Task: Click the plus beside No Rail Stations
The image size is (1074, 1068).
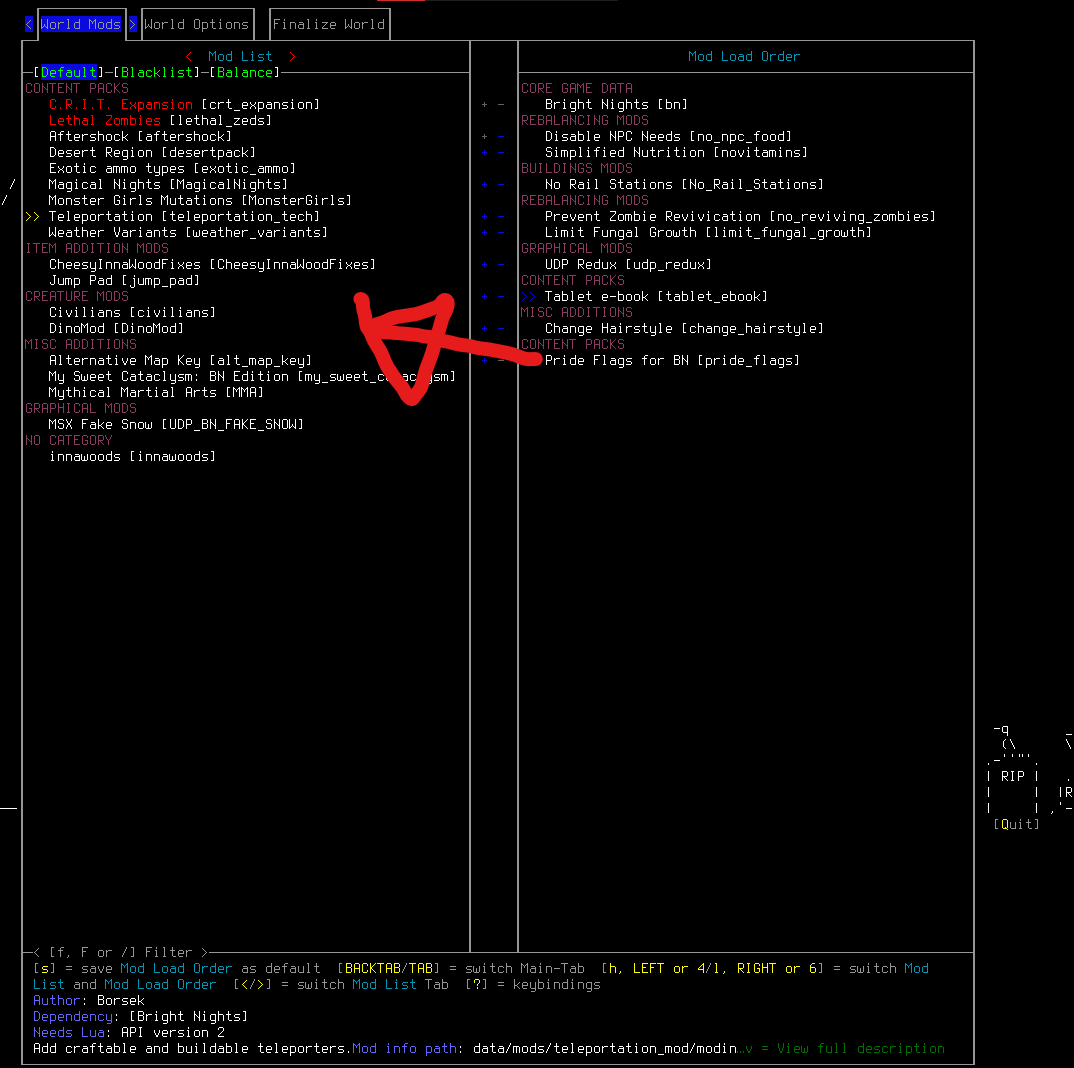Action: point(484,185)
